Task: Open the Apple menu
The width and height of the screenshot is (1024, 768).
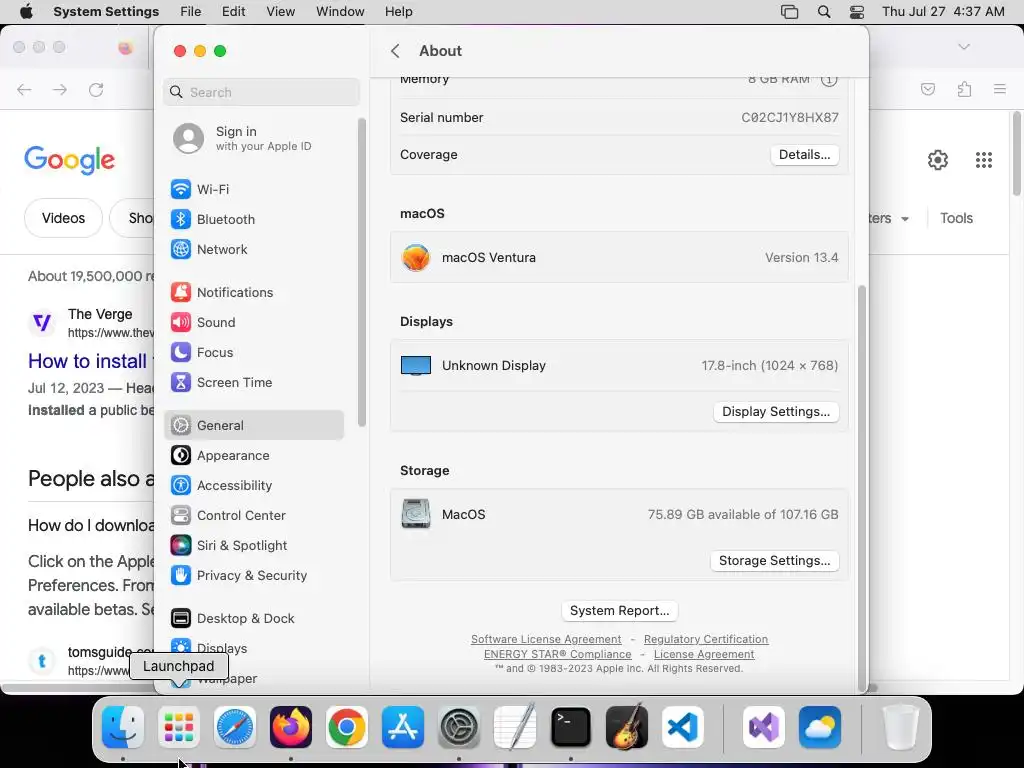Action: (26, 11)
